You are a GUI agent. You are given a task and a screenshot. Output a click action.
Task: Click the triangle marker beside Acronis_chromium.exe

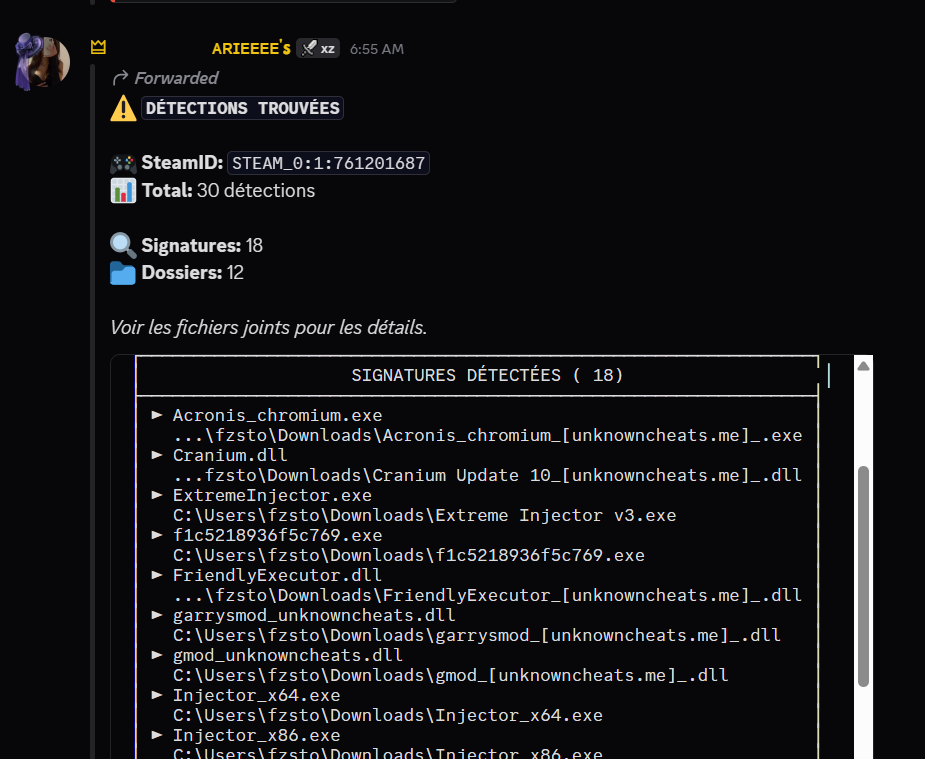[x=157, y=415]
